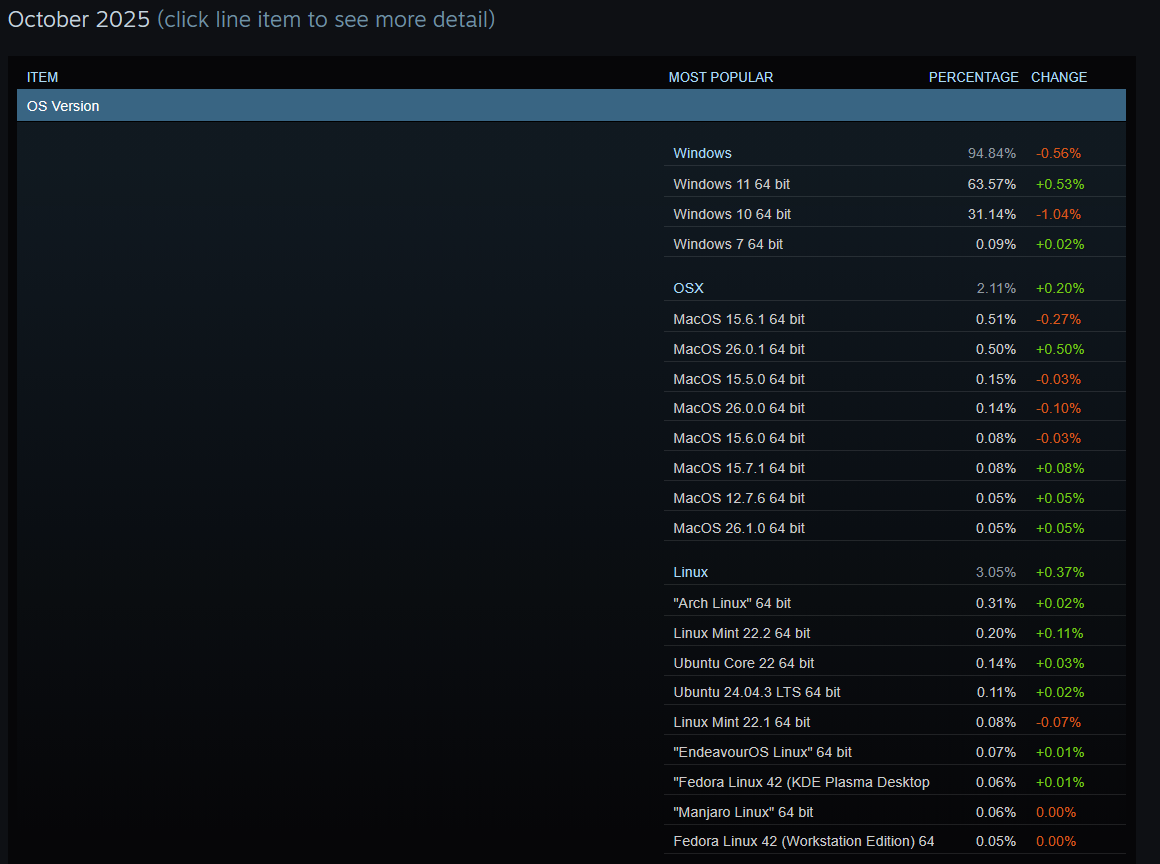
Task: Select the Windows 11 64 bit row
Action: 895,183
